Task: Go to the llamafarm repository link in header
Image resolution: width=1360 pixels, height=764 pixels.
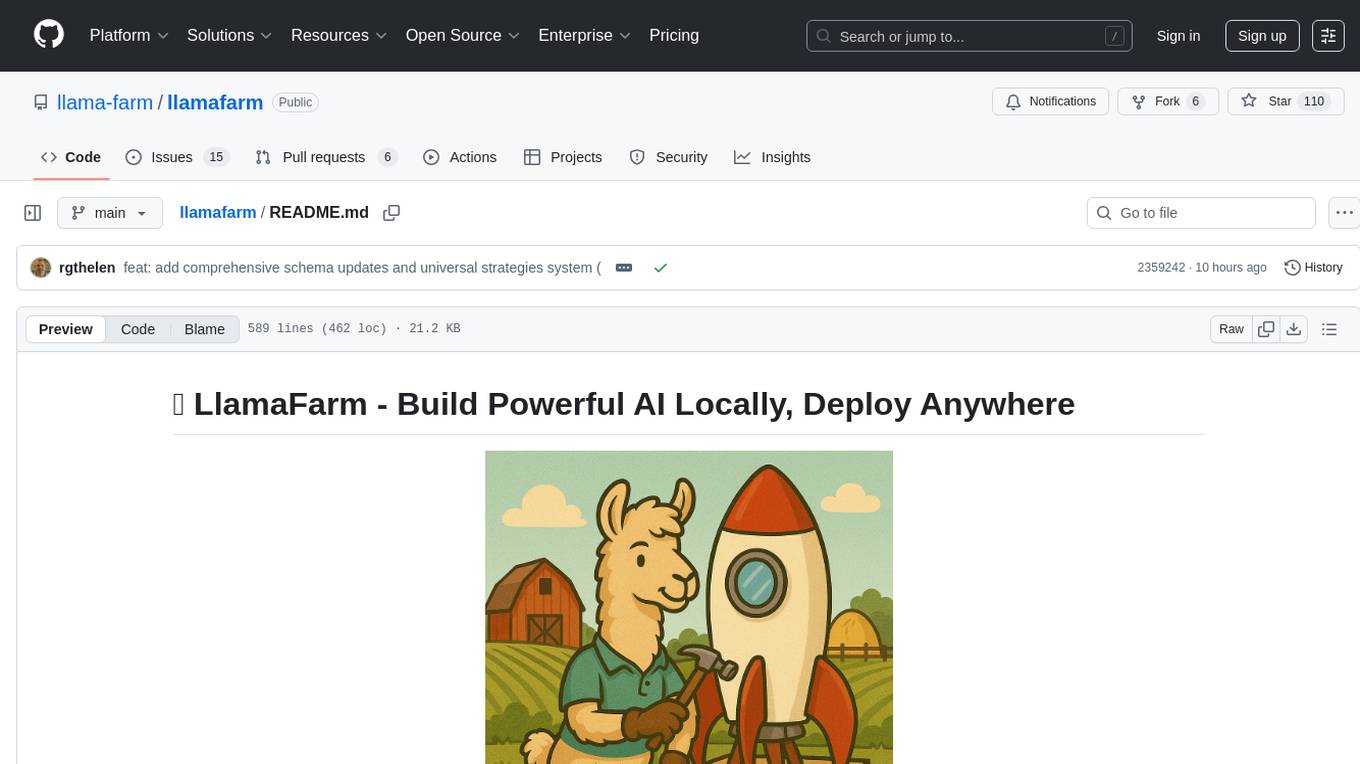Action: pyautogui.click(x=215, y=102)
